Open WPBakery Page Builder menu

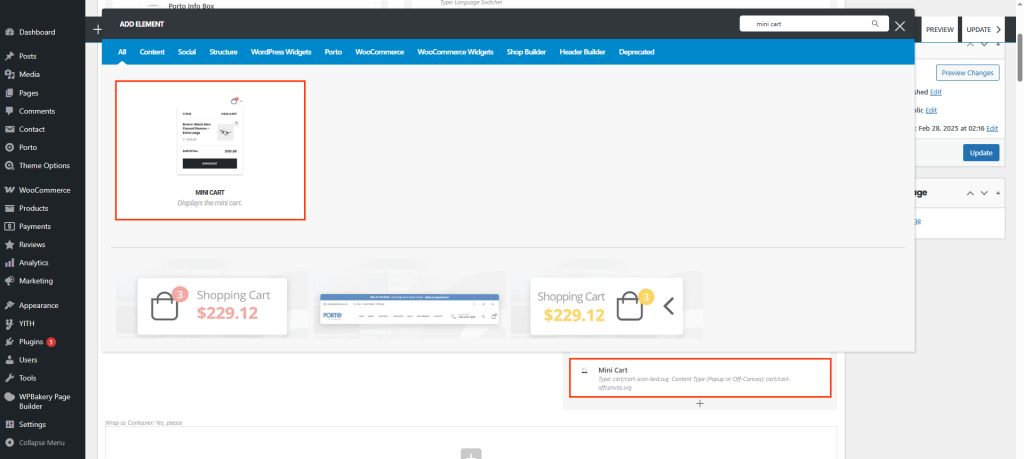42,402
